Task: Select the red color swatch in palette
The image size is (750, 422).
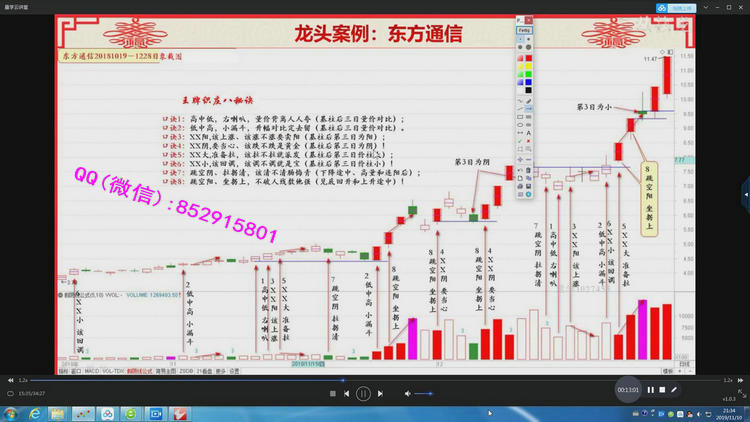Action: pos(529,59)
